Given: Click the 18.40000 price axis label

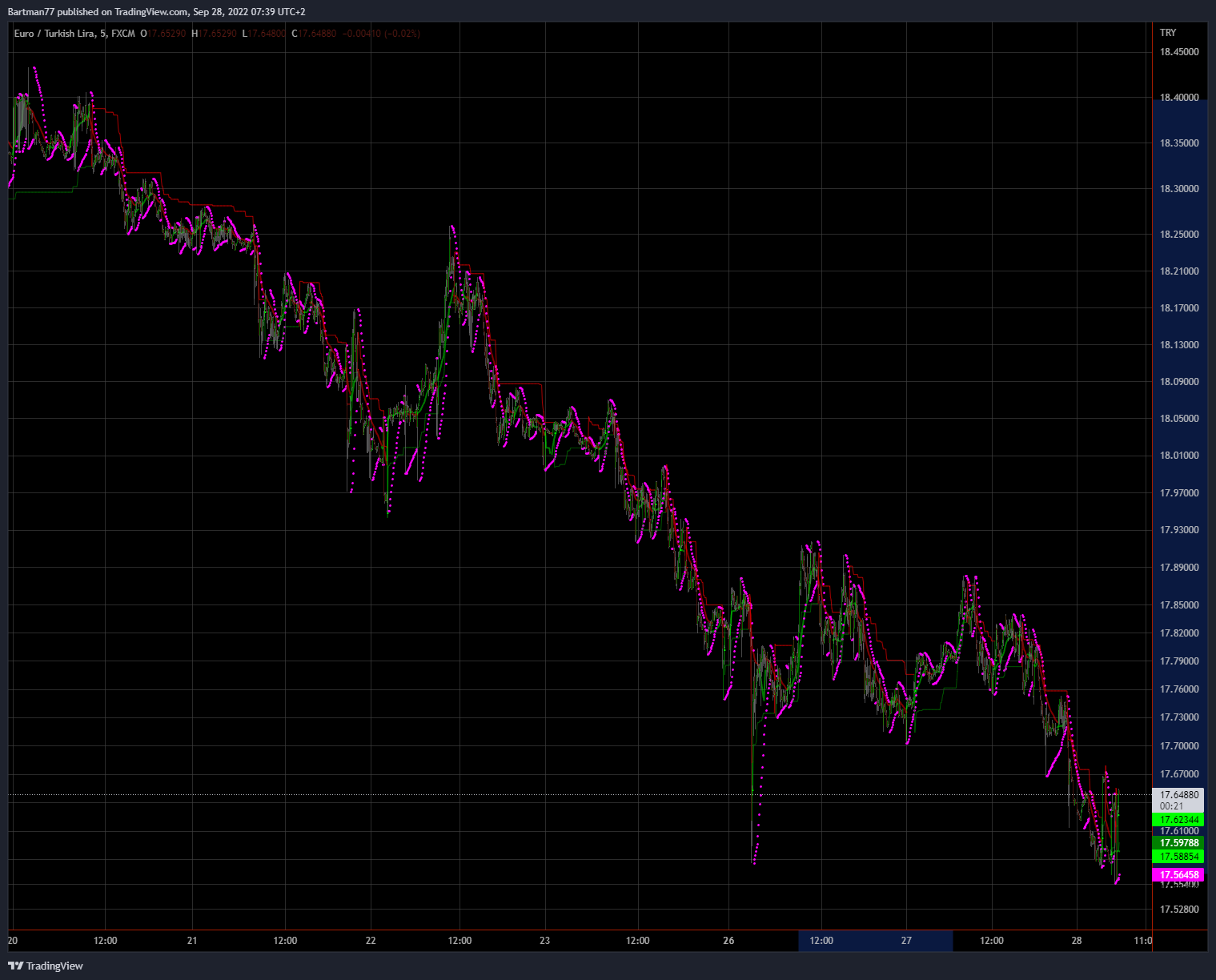Looking at the screenshot, I should click(x=1179, y=98).
